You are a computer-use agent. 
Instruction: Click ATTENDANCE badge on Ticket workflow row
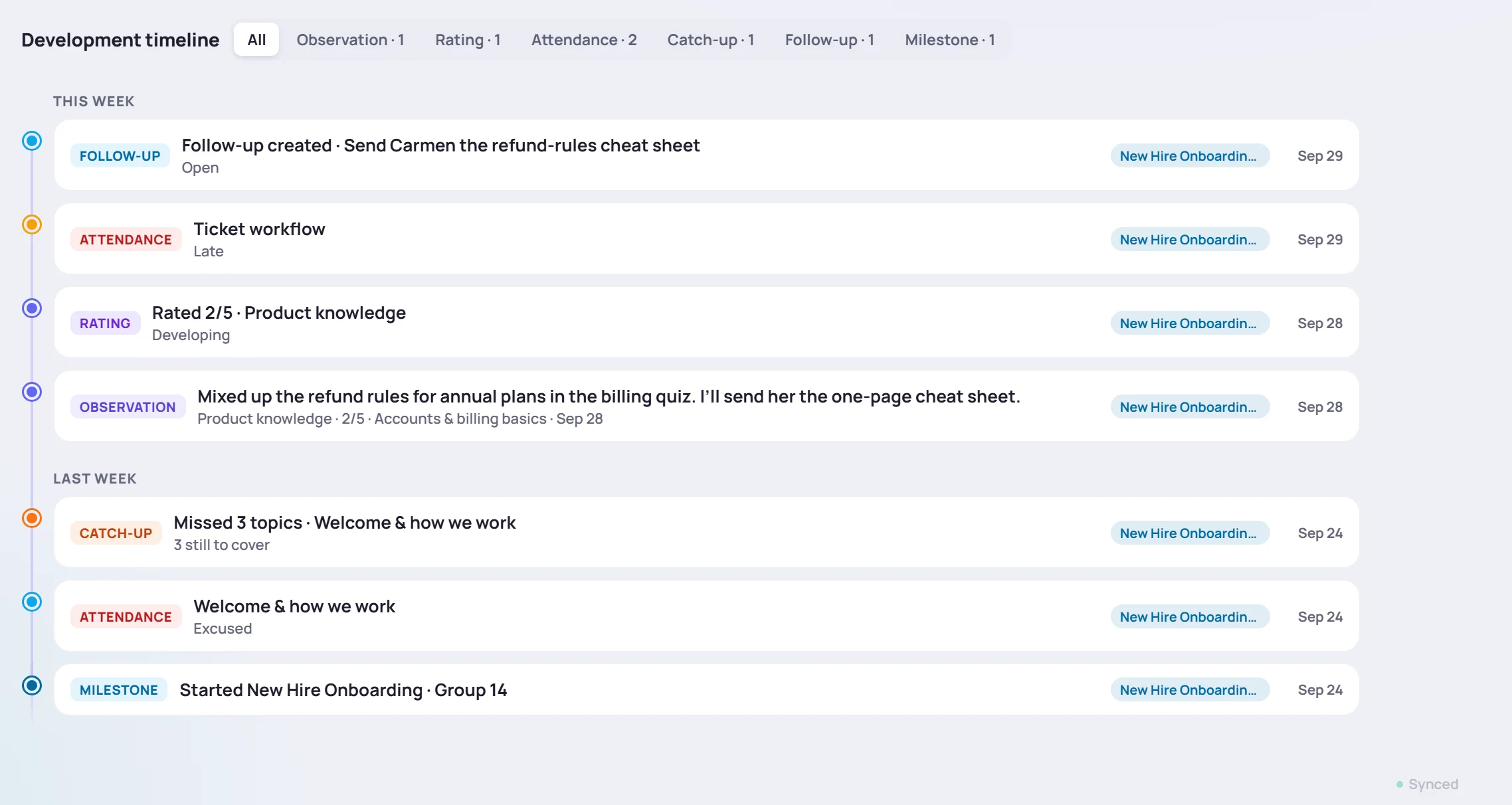pyautogui.click(x=126, y=240)
